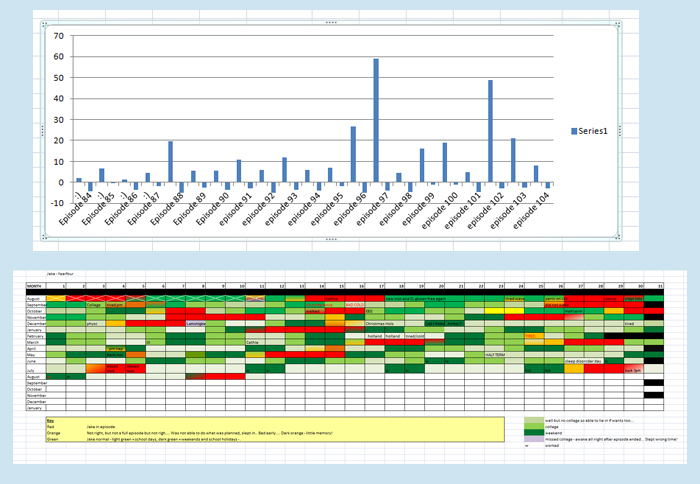This screenshot has width=700, height=484.
Task: Select the positive bar for Episode 88
Action: click(170, 162)
